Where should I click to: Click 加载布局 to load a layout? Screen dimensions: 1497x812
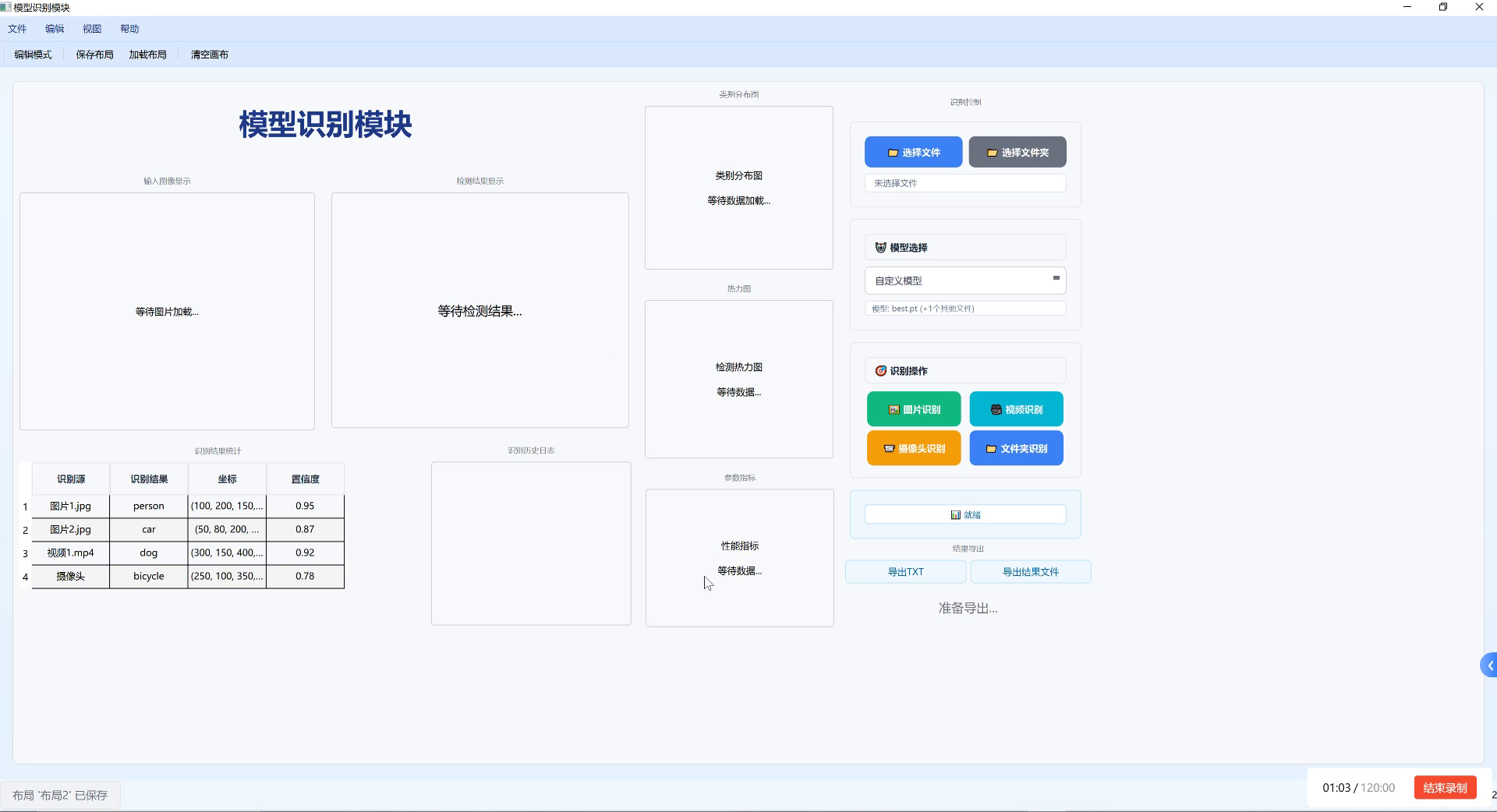147,54
